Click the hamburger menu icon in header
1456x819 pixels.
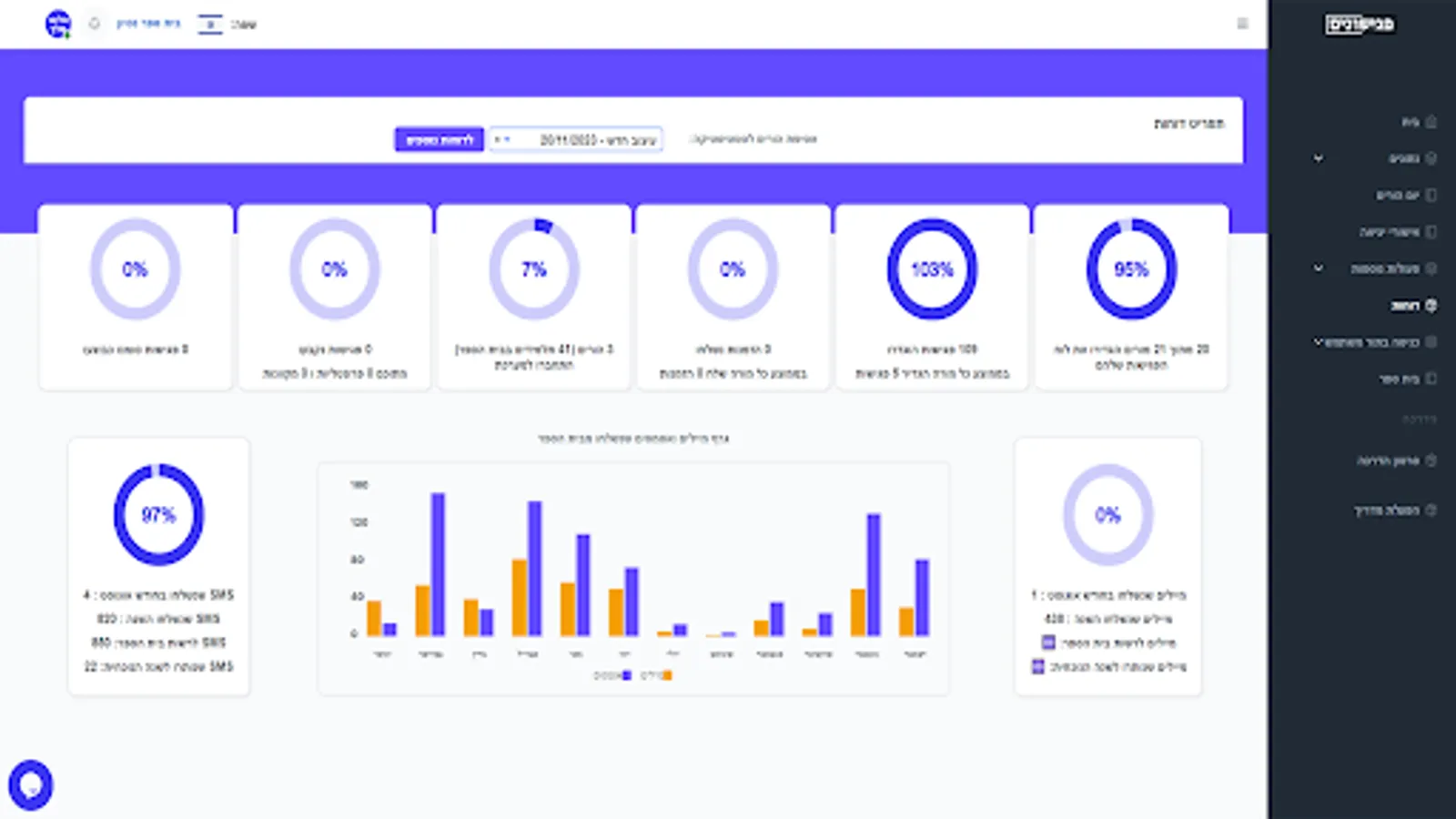tap(1242, 24)
